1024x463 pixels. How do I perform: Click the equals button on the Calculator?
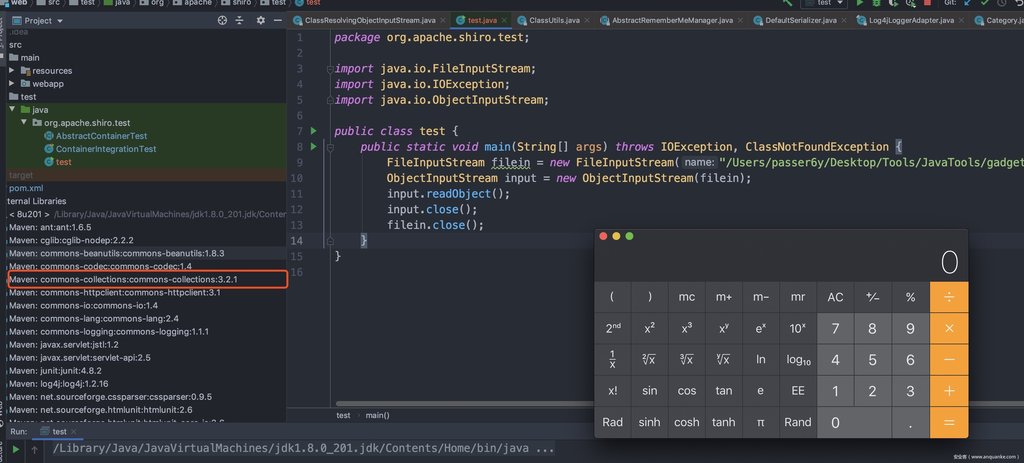(x=949, y=423)
